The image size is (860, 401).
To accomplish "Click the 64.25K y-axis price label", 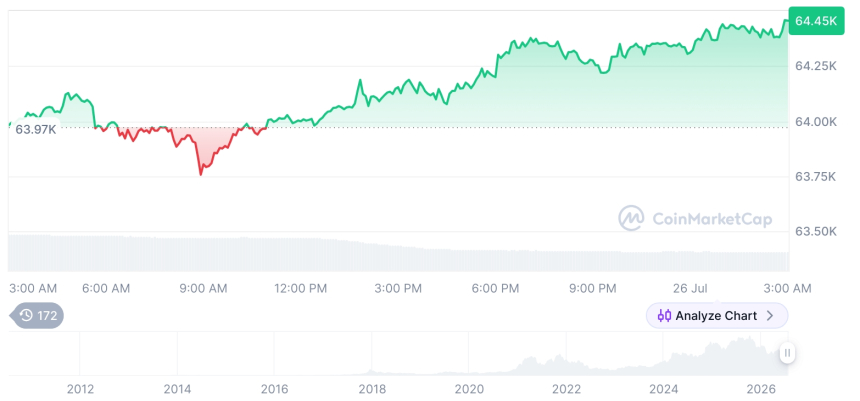I will 816,66.
